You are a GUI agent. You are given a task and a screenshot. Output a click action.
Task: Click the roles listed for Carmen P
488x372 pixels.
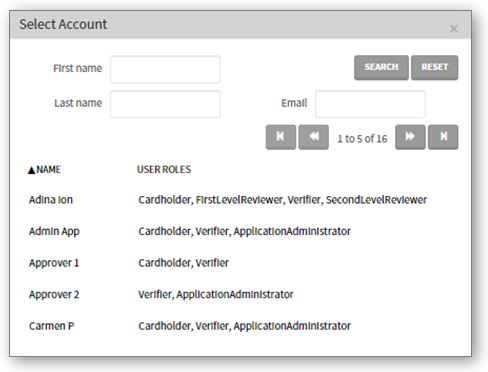coord(245,326)
